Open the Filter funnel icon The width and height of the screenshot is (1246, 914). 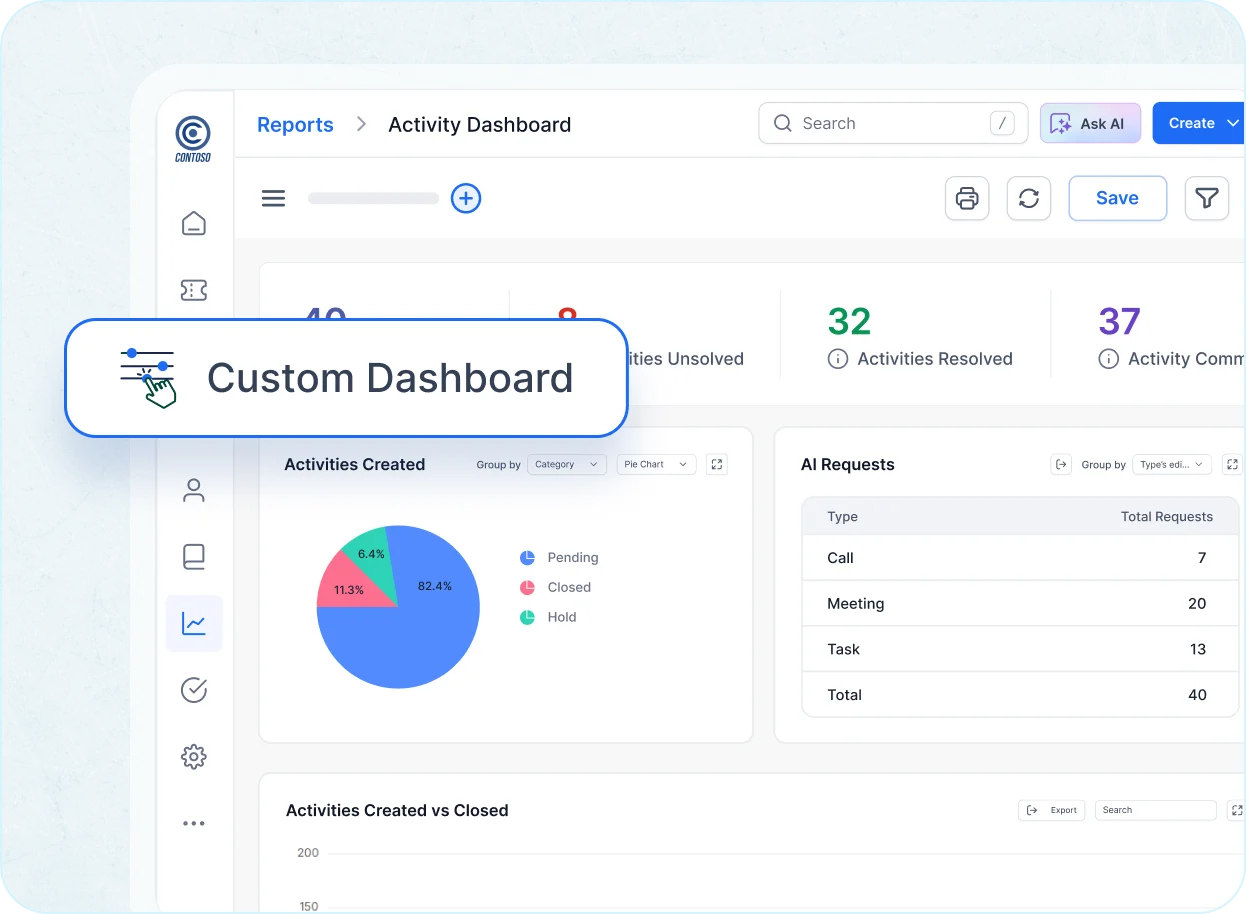(x=1207, y=198)
